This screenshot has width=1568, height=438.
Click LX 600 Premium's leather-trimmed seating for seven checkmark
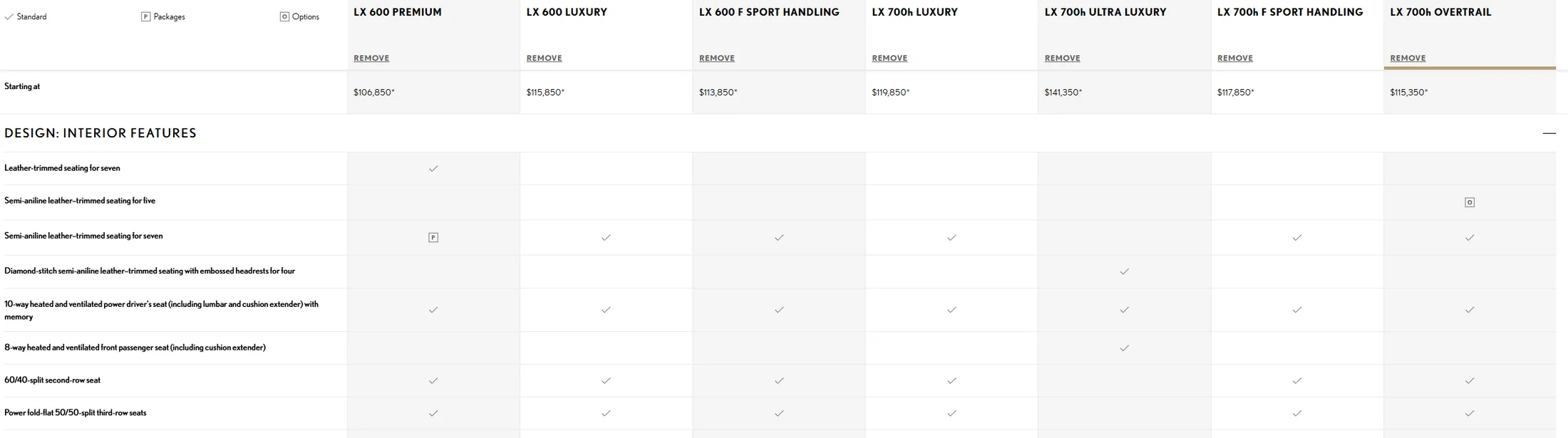(433, 169)
